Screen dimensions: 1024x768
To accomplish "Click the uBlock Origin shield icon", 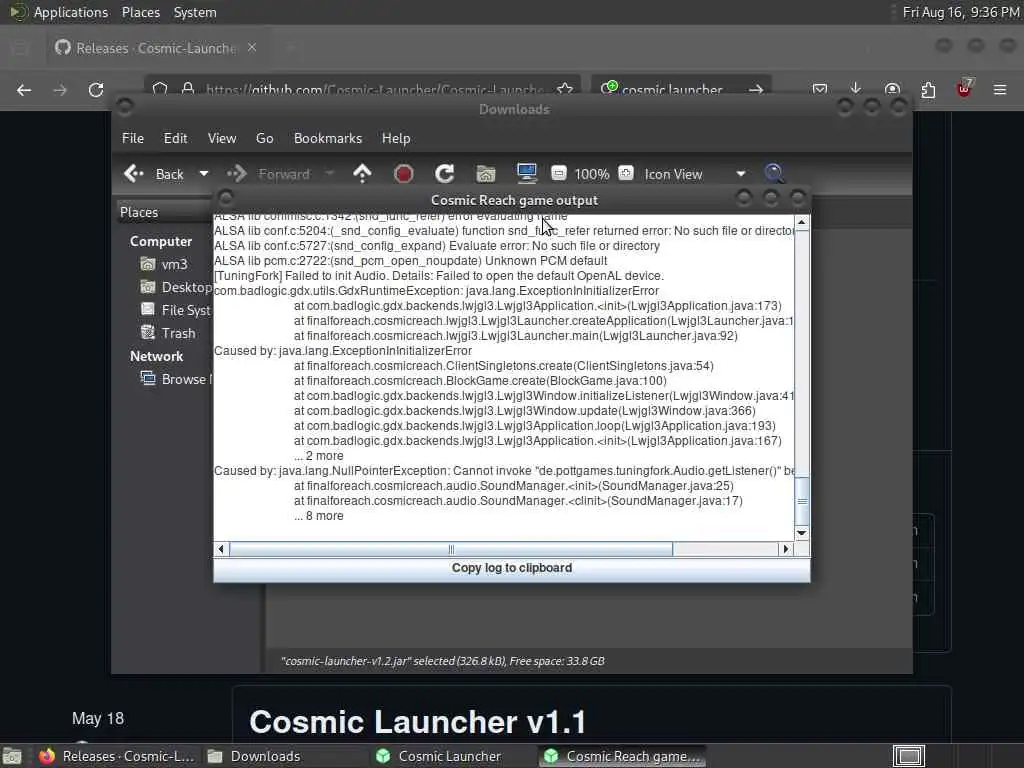I will pos(964,89).
